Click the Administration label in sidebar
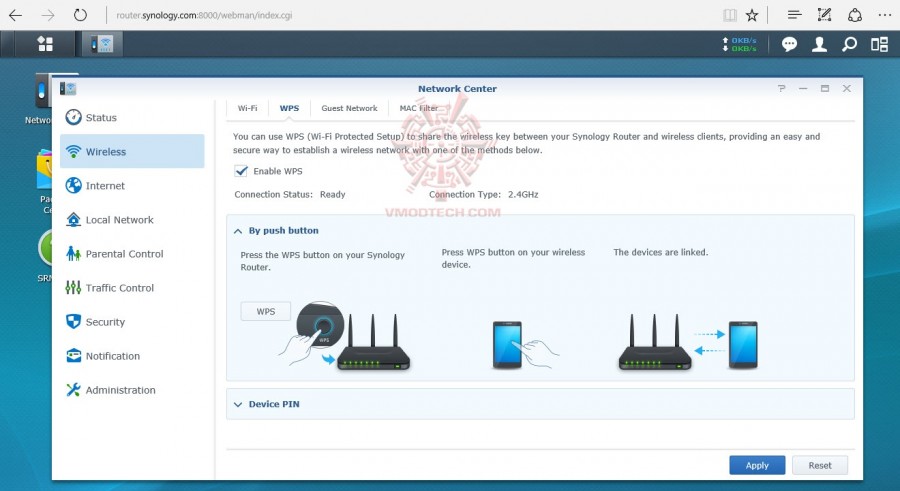Image resolution: width=900 pixels, height=491 pixels. click(121, 390)
